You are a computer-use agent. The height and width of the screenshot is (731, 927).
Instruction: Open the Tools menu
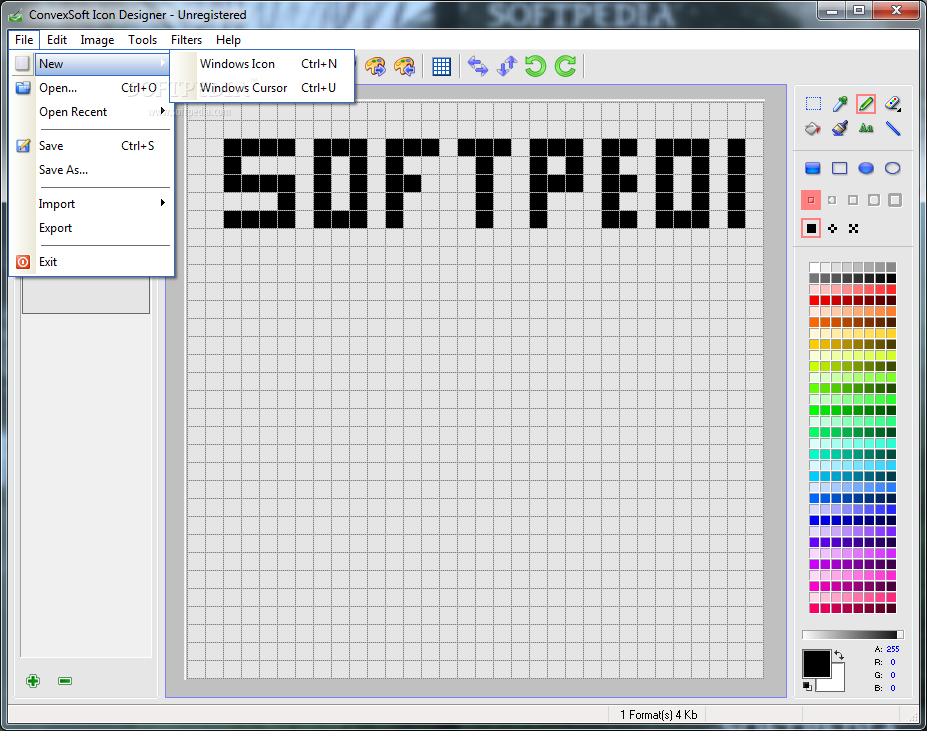[142, 40]
